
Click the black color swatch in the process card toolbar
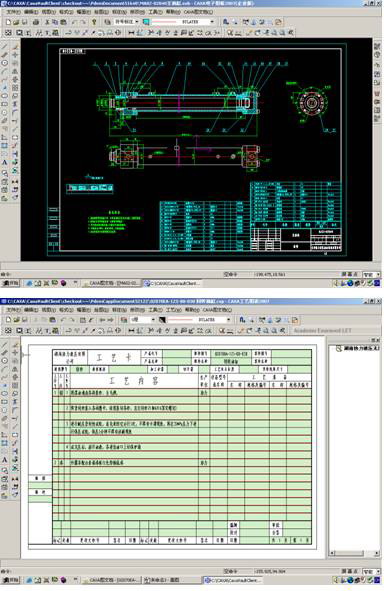(162, 320)
